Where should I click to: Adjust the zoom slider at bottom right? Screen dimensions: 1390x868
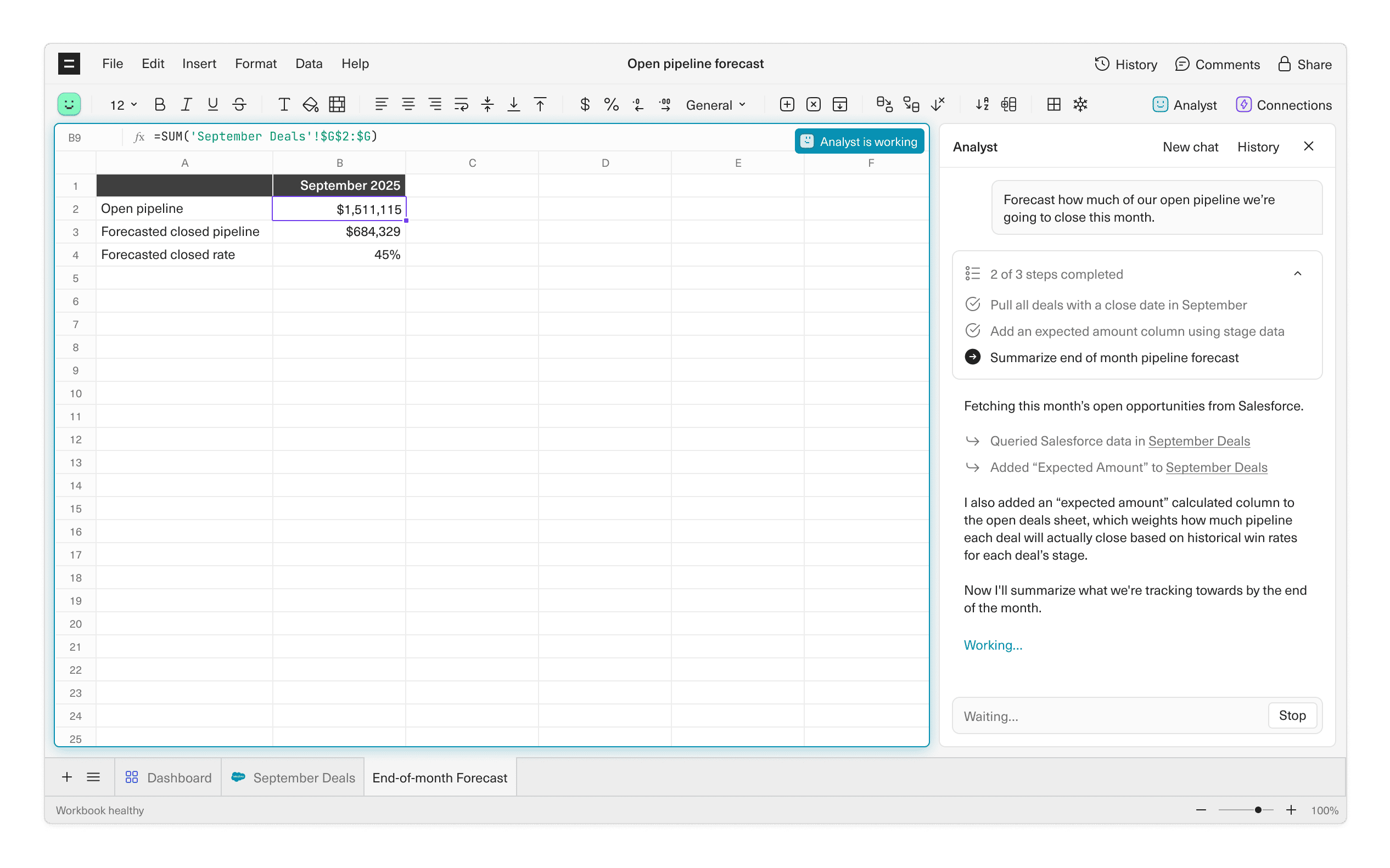[1258, 810]
